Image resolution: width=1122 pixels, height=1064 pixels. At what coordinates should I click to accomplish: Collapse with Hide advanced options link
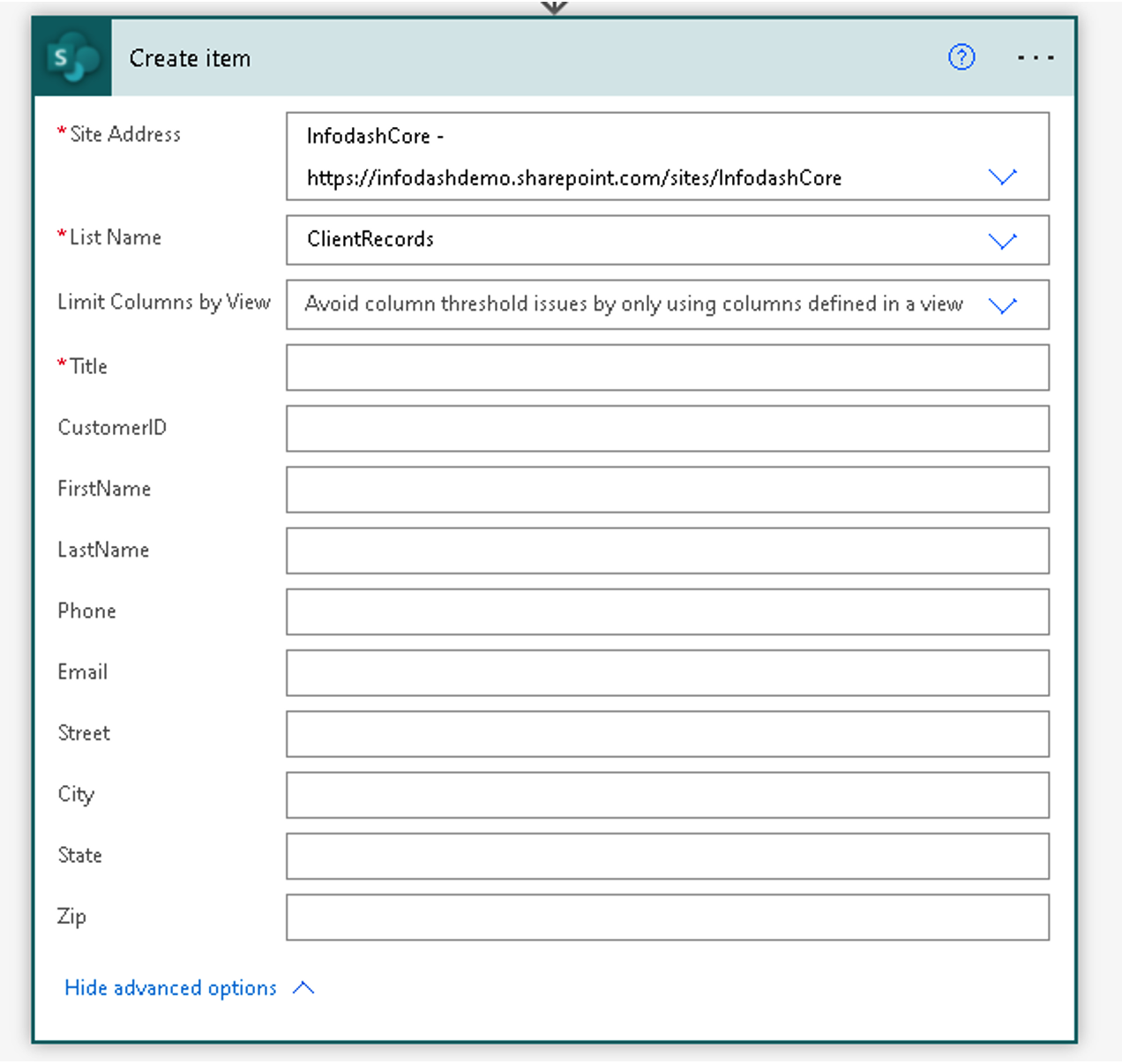[170, 988]
